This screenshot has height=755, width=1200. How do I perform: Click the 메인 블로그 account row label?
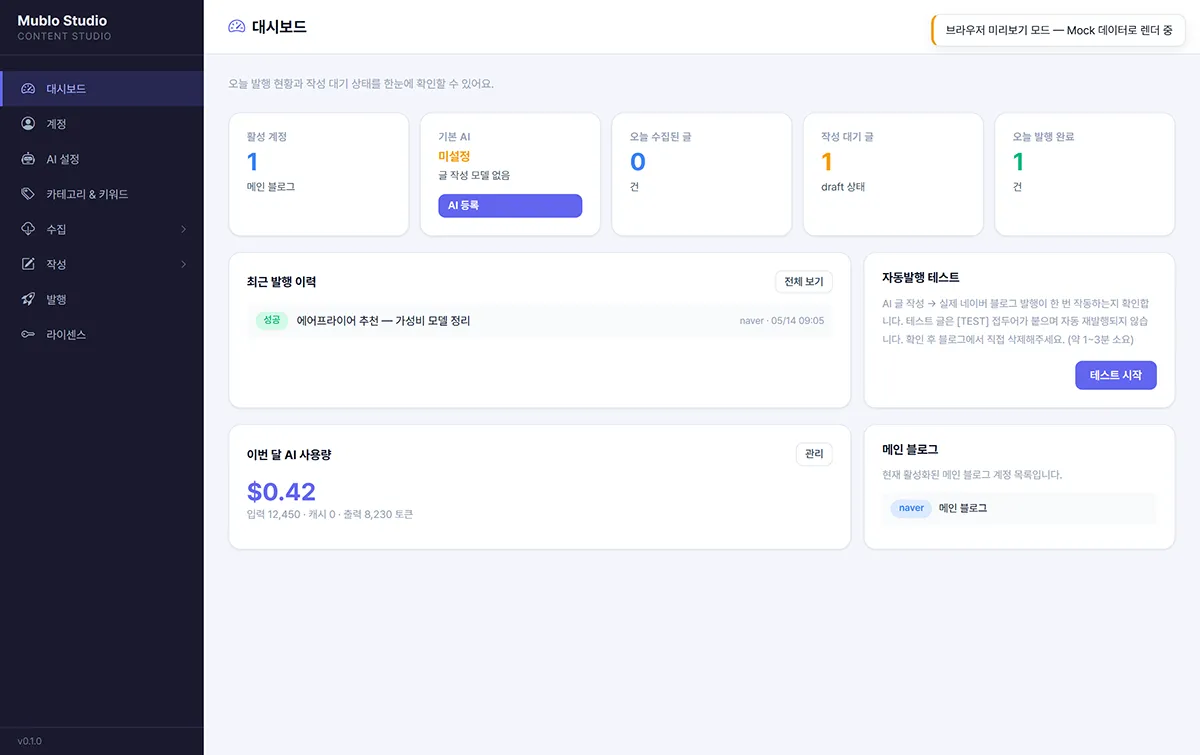tap(963, 508)
